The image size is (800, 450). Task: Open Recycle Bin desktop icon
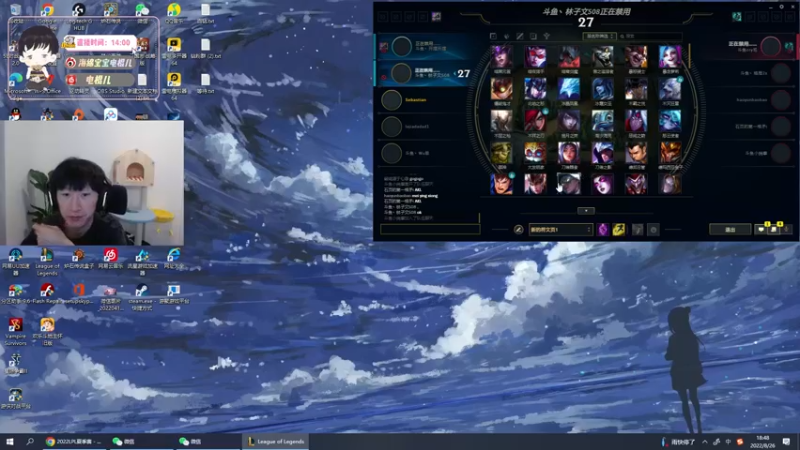[16, 12]
